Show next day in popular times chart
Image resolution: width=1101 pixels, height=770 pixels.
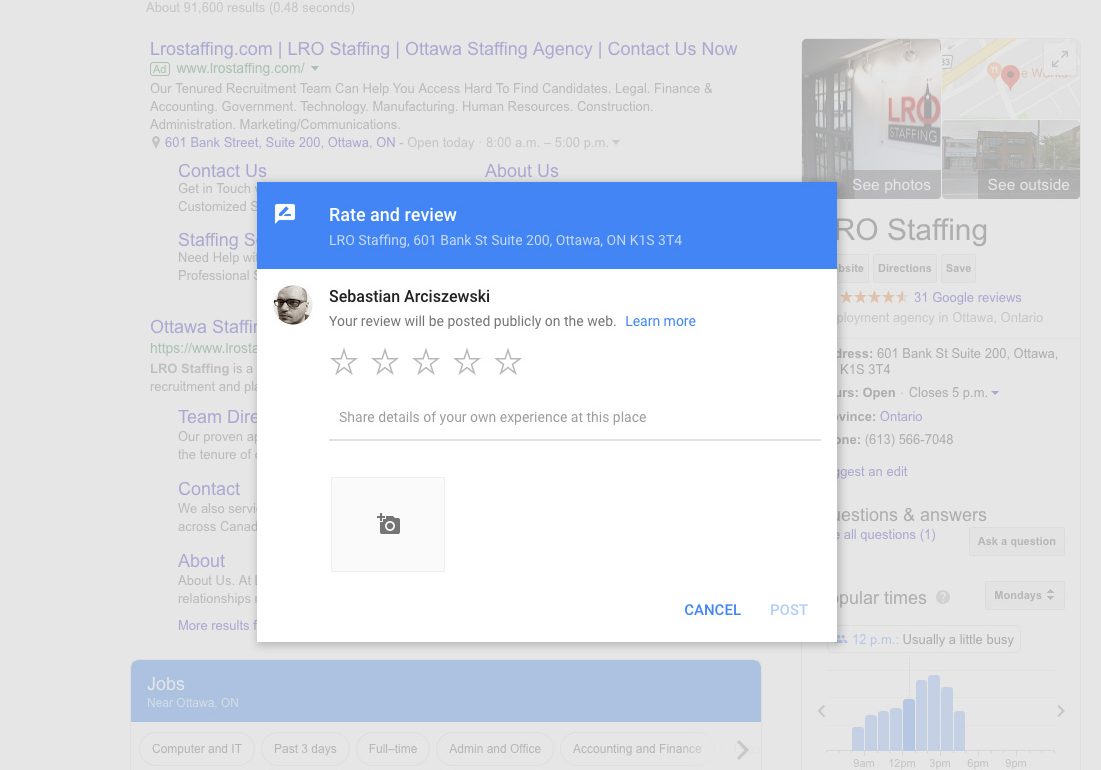coord(1060,711)
